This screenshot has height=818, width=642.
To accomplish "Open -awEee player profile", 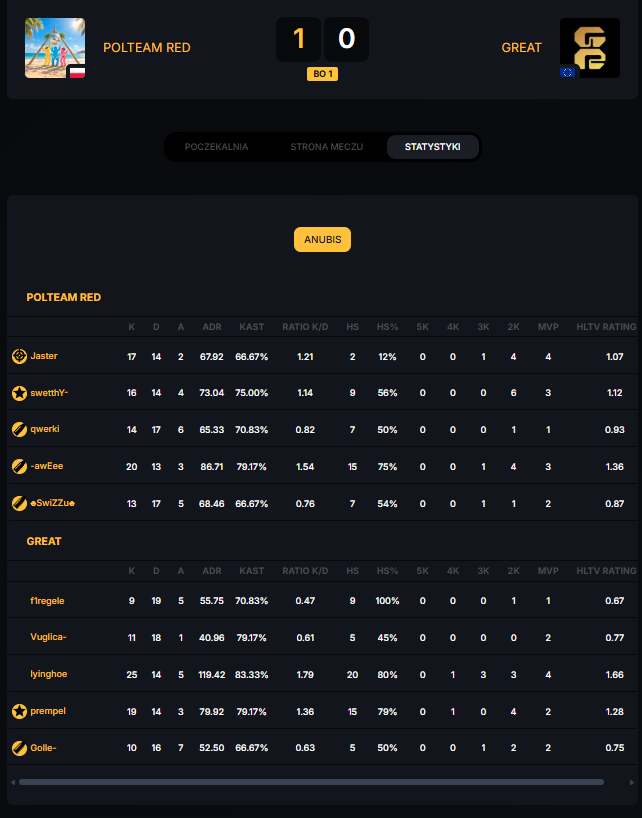I will [46, 466].
